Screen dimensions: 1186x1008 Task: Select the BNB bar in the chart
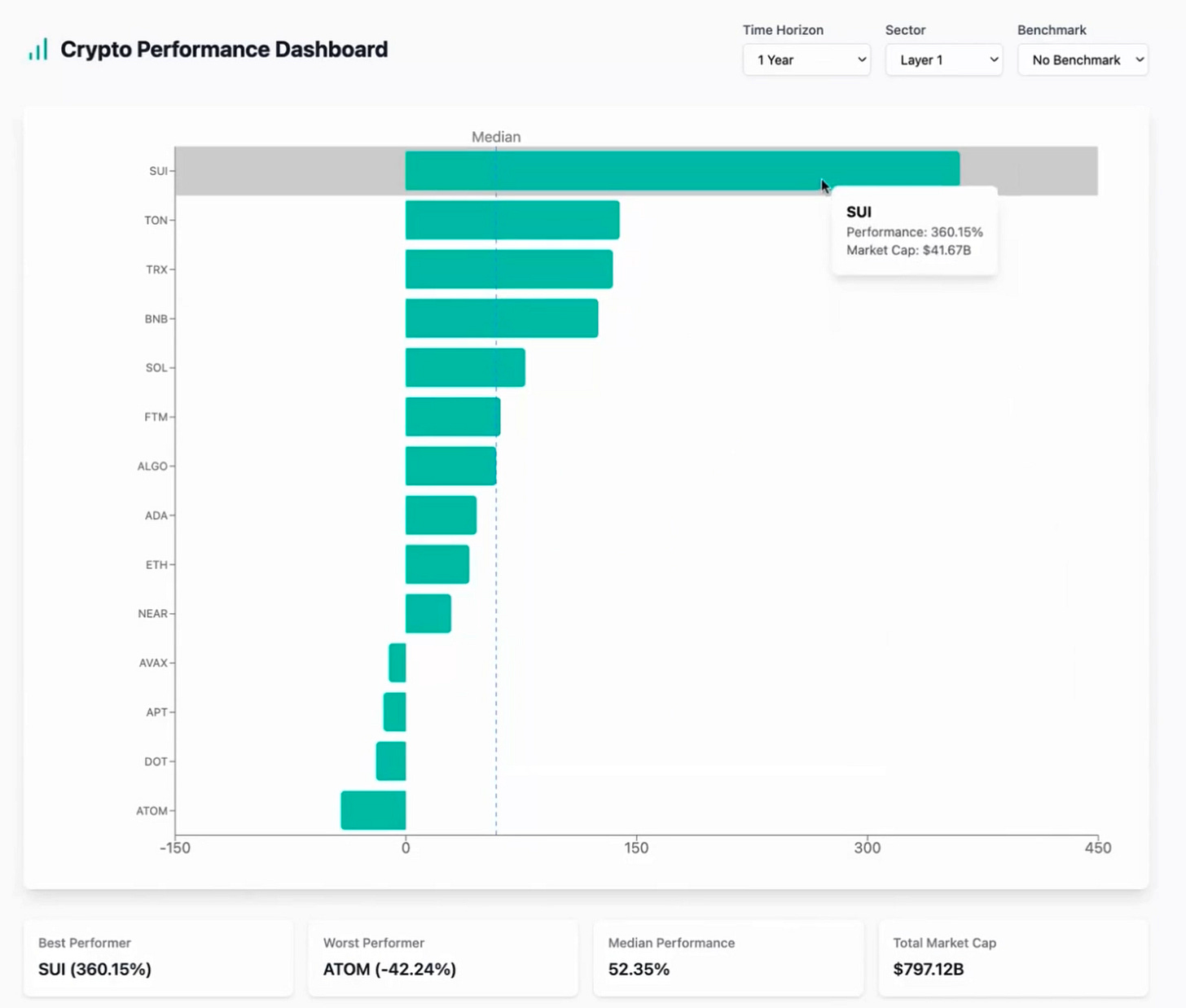coord(502,318)
